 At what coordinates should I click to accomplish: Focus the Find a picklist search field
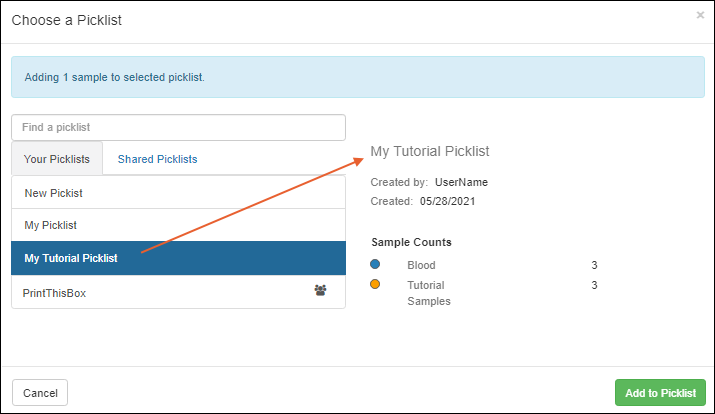[178, 128]
